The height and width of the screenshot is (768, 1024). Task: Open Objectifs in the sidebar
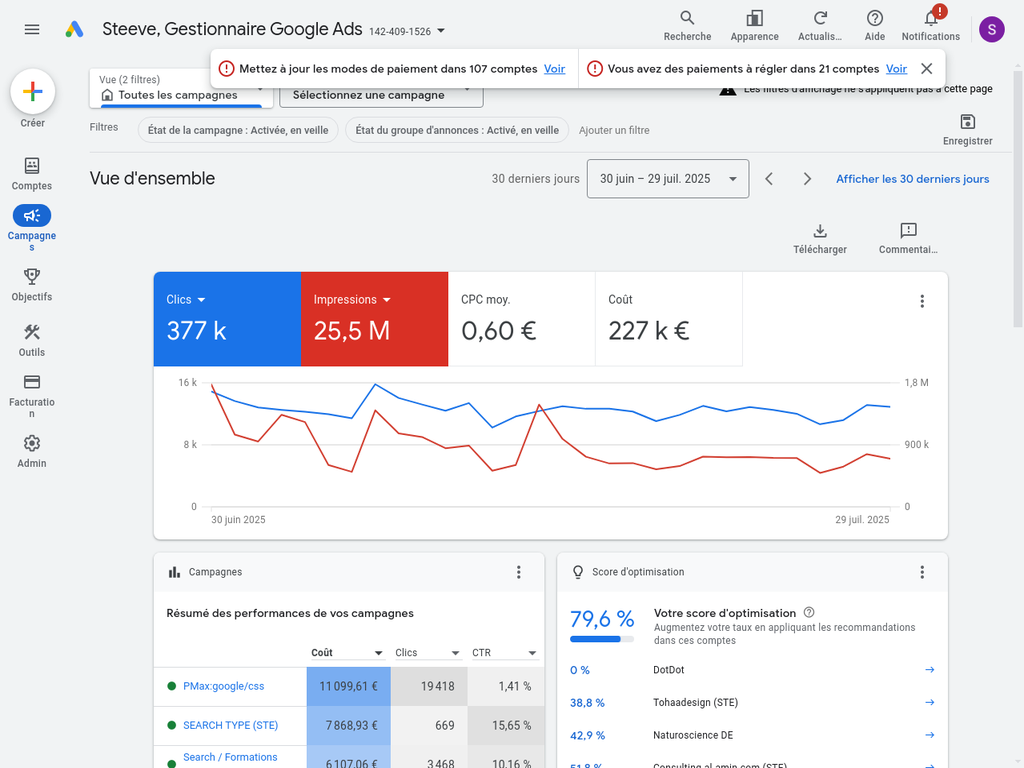click(31, 285)
